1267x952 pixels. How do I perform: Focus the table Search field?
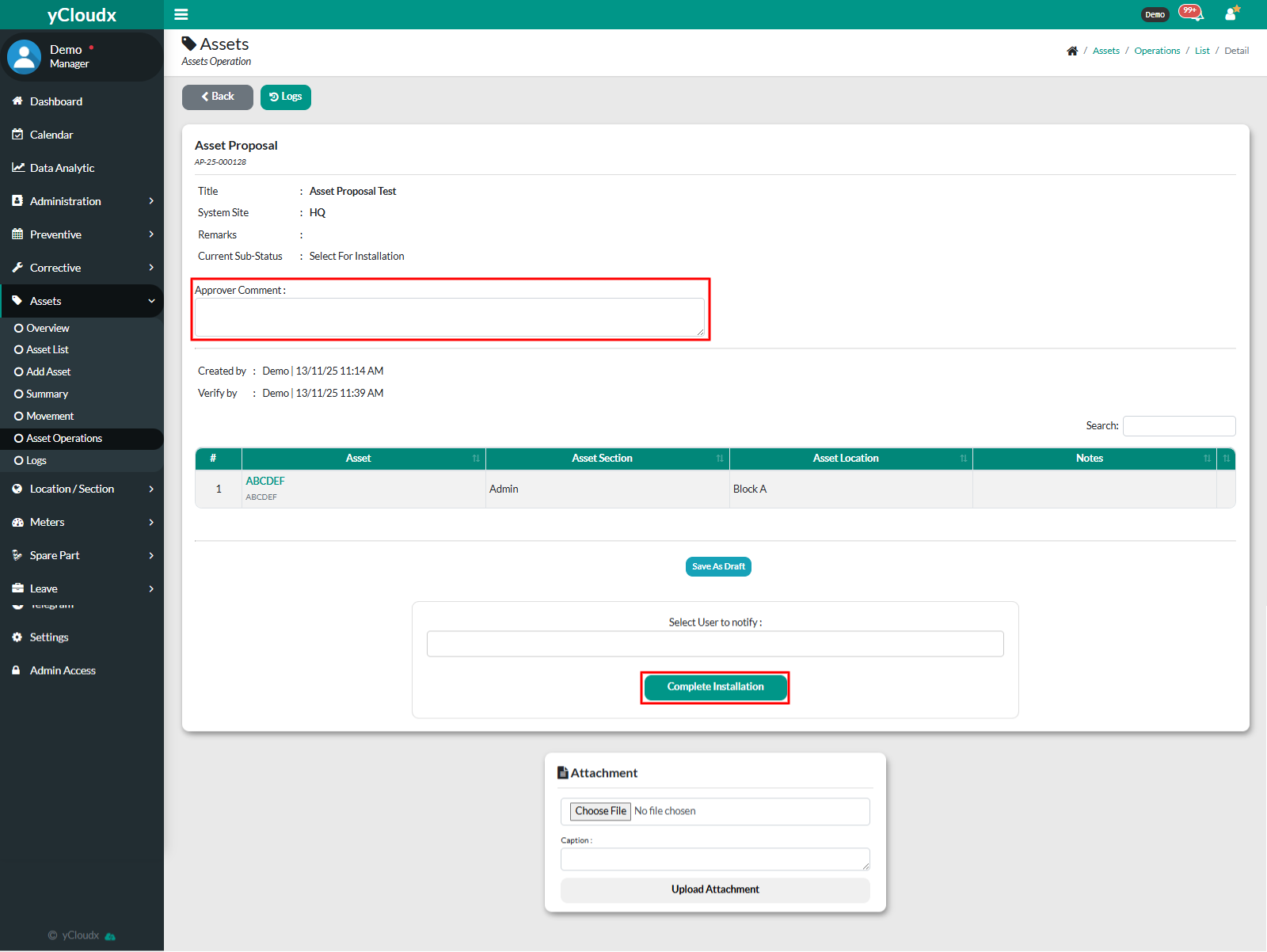[x=1179, y=426]
